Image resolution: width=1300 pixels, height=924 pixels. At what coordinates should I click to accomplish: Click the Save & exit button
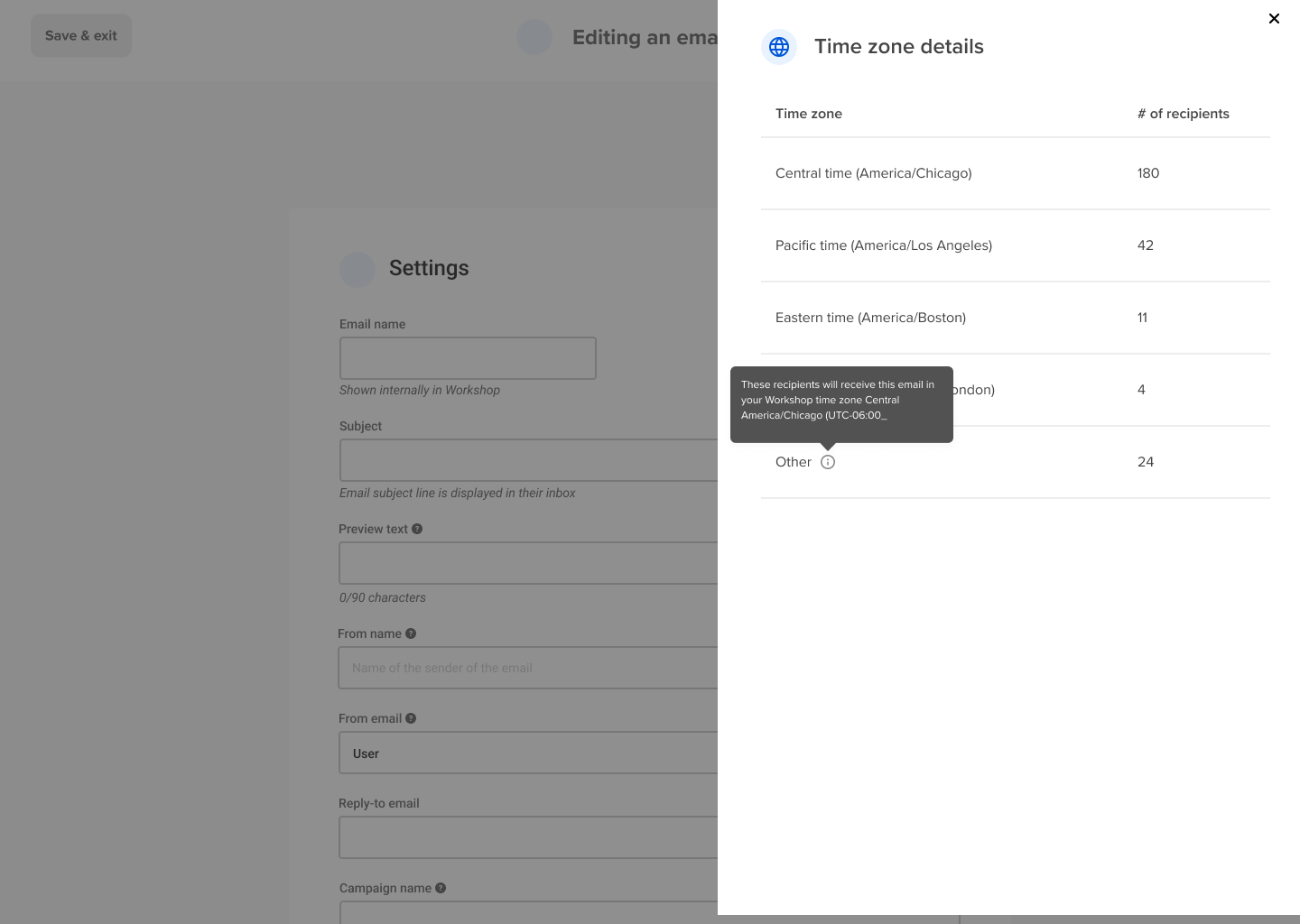[80, 35]
